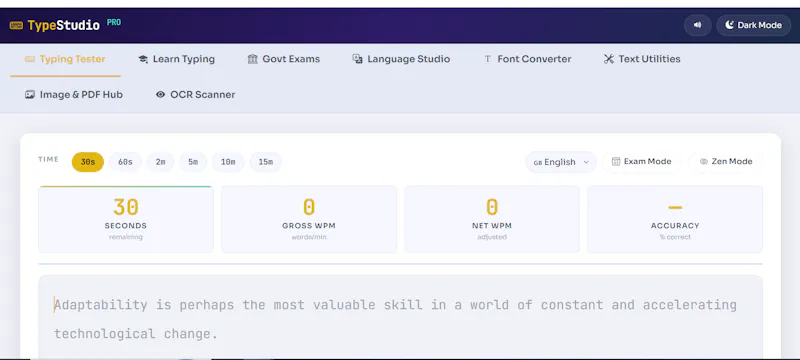Switch to the OCR Scanner tab
Screen dimensions: 800x360
(x=195, y=95)
